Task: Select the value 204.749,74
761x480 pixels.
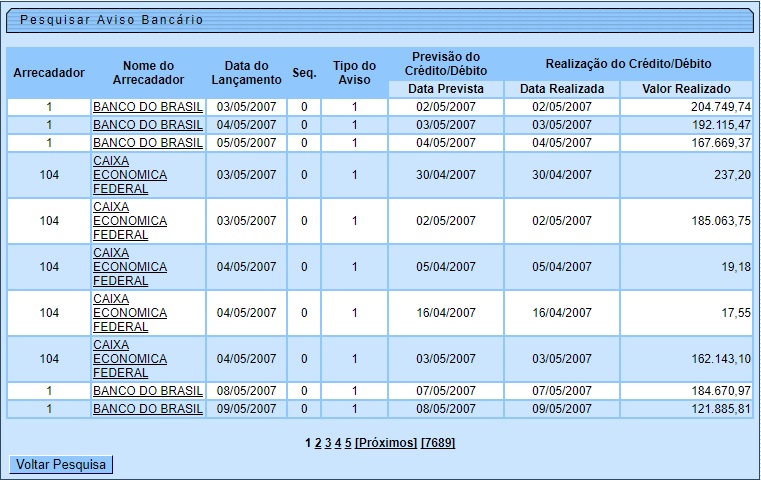Action: 721,107
